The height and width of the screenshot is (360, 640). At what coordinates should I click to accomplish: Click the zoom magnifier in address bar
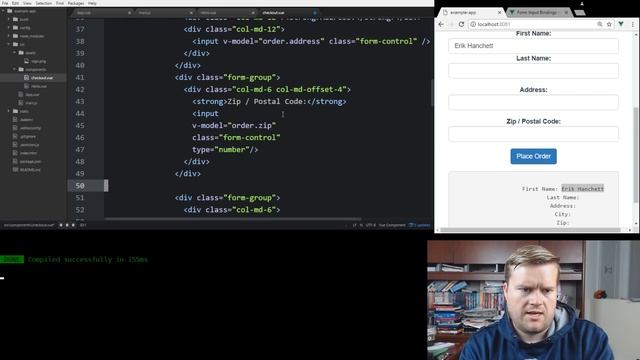pyautogui.click(x=600, y=24)
